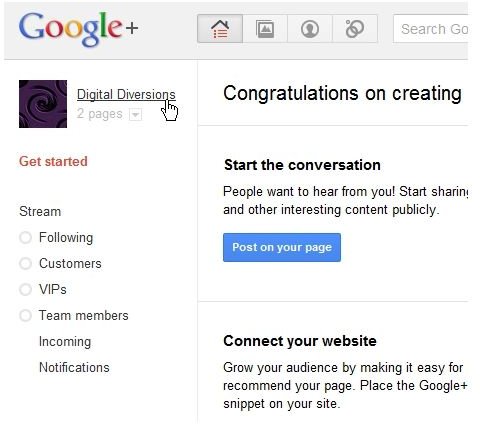Open the Home stream icon
This screenshot has height=424, width=480.
click(220, 29)
